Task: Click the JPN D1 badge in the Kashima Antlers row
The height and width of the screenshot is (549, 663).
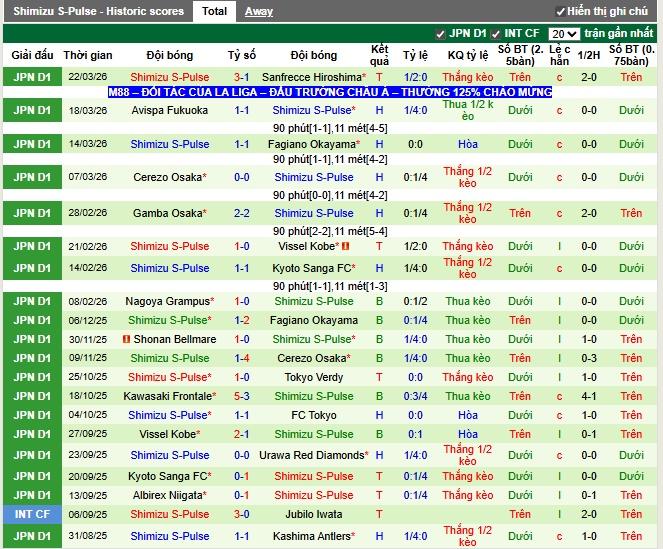Action: pos(32,536)
